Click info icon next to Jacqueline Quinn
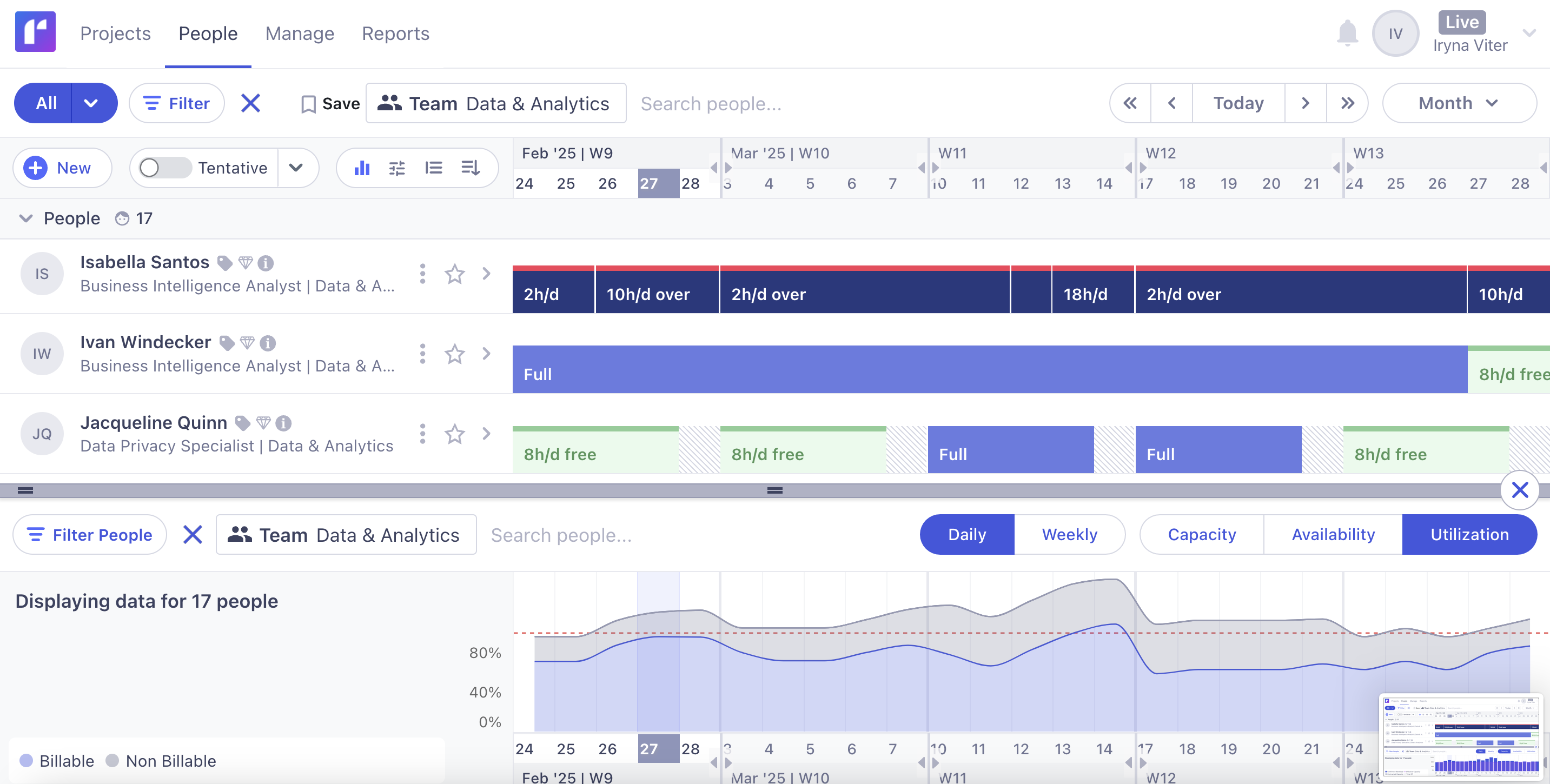 283,423
